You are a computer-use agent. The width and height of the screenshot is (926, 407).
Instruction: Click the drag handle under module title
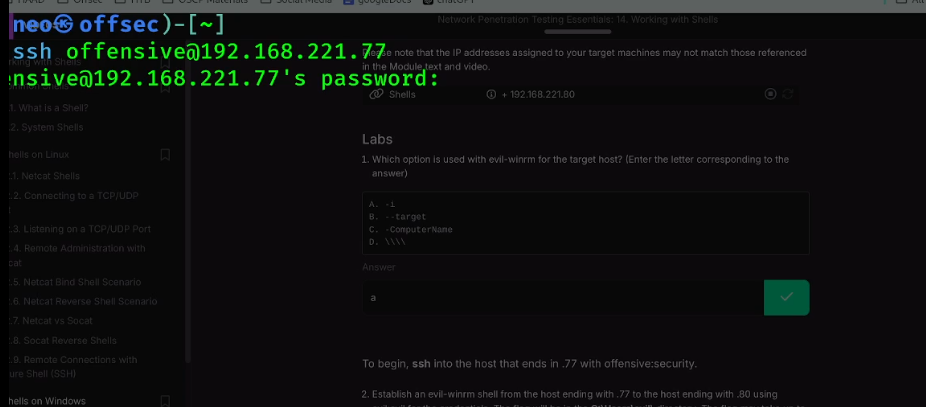coord(578,31)
